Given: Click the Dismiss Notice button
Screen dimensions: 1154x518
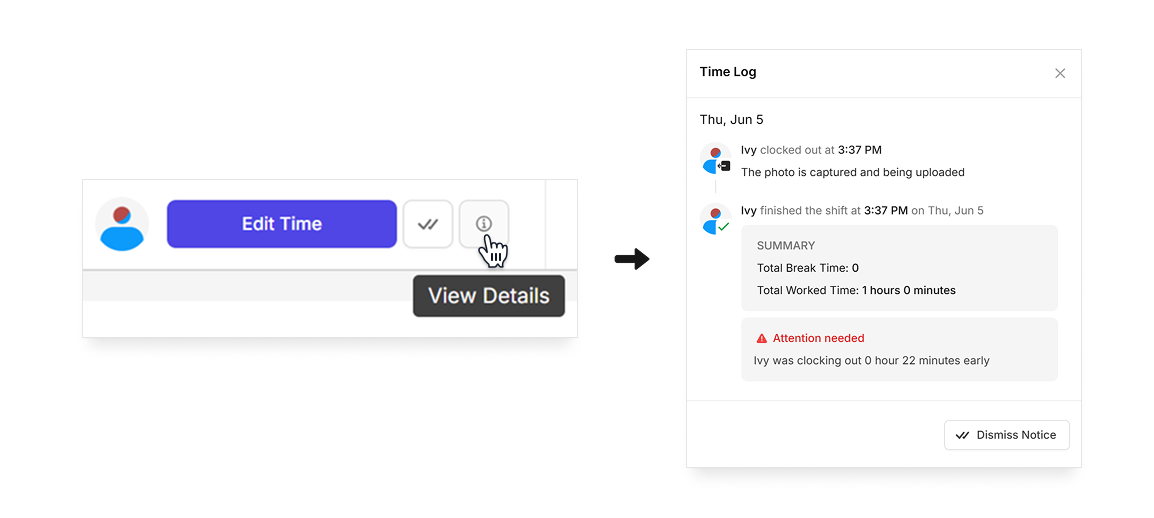Looking at the screenshot, I should click(1007, 435).
